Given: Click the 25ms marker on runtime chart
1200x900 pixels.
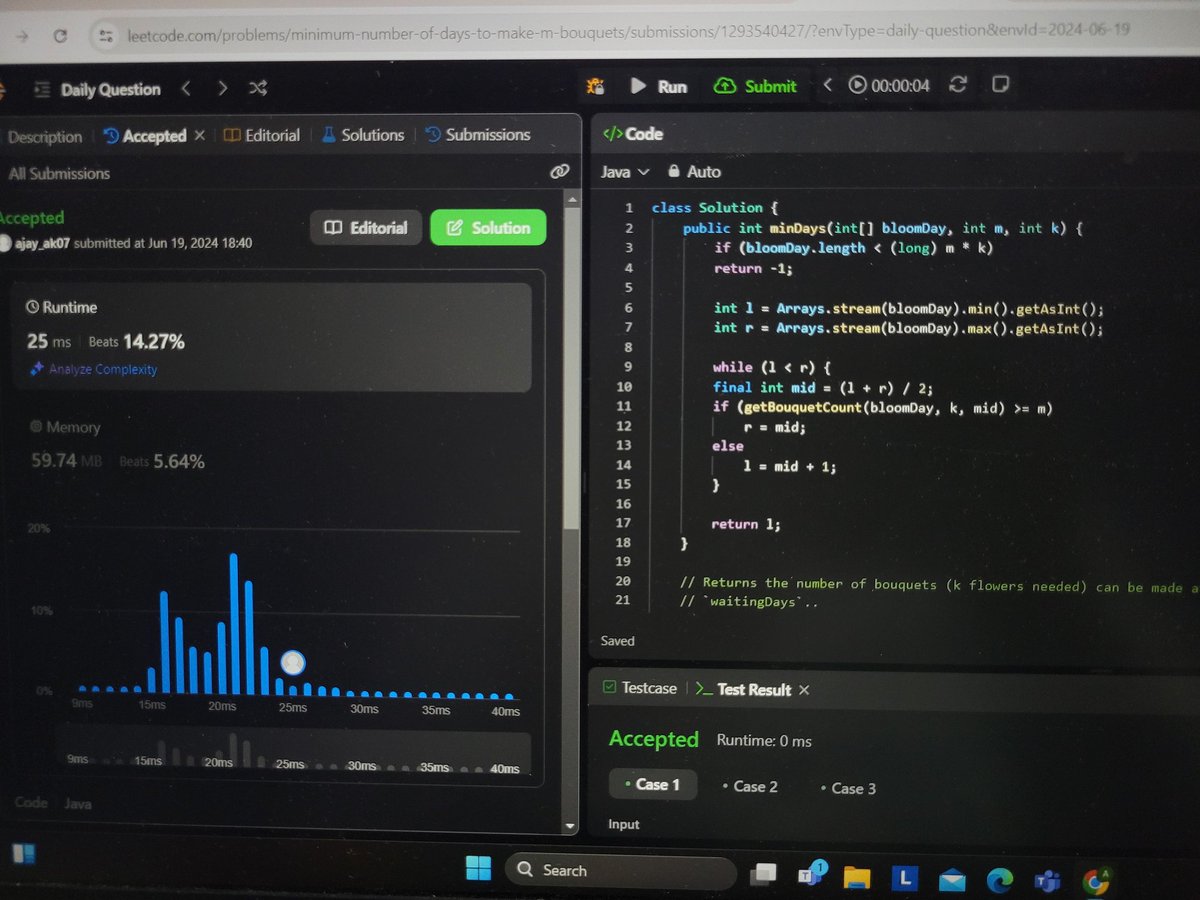Looking at the screenshot, I should click(x=293, y=662).
